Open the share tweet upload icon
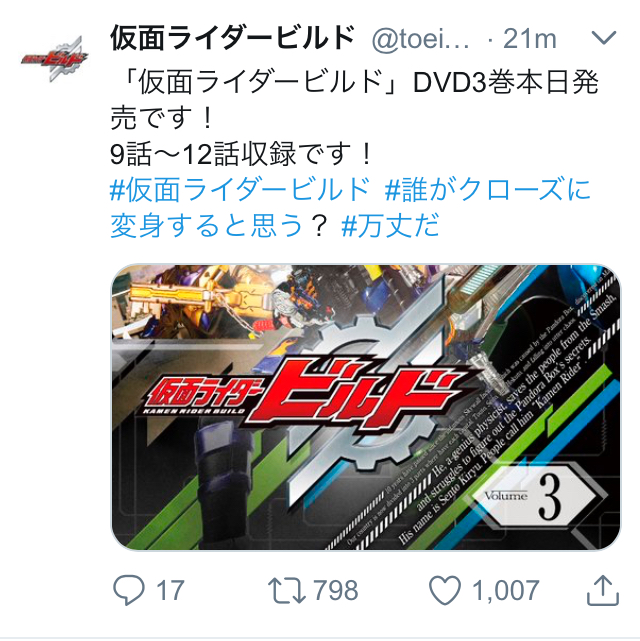Viewport: 640px width, 641px height. (603, 589)
